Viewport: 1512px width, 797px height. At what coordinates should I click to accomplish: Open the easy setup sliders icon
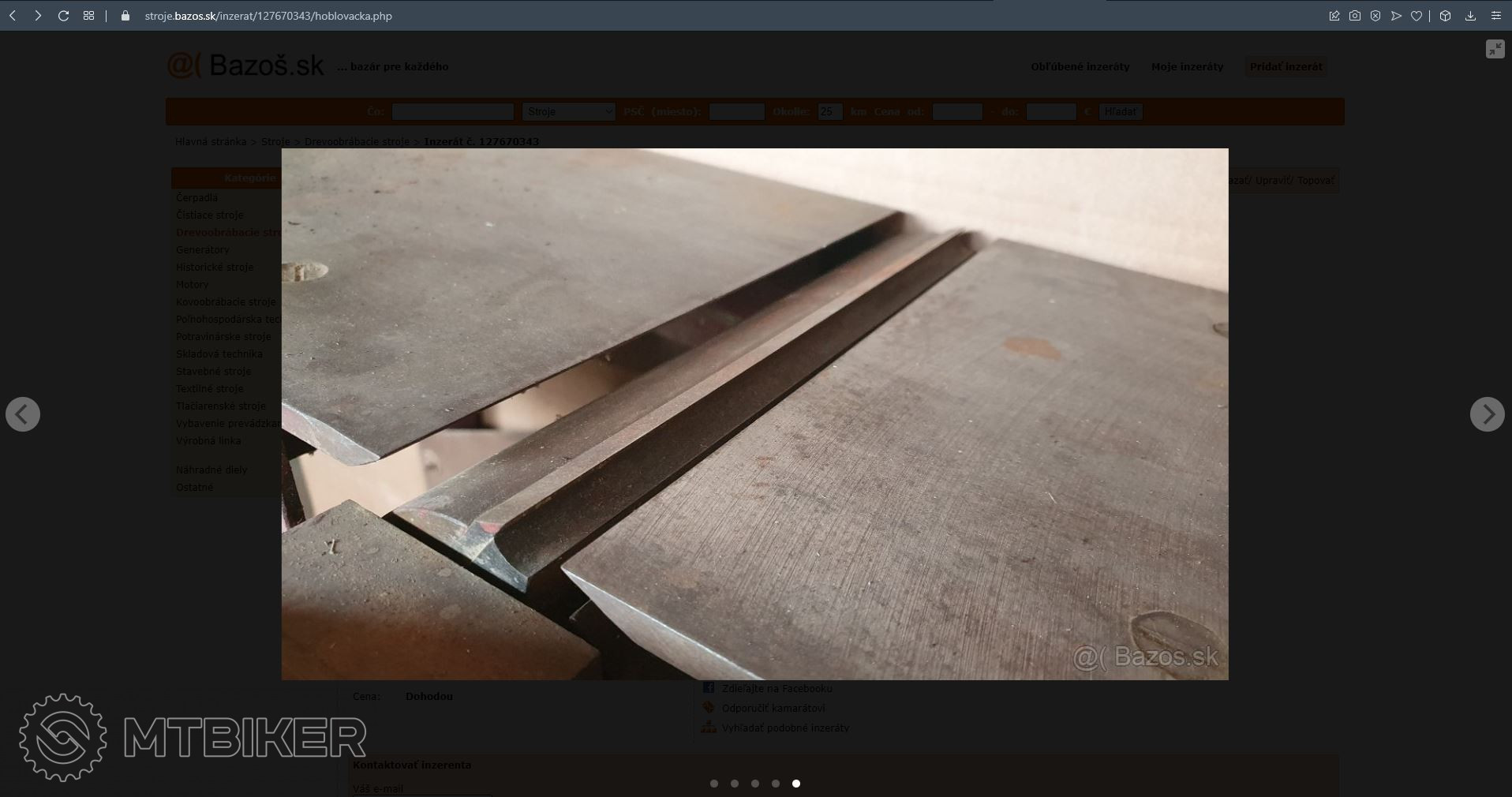1495,16
